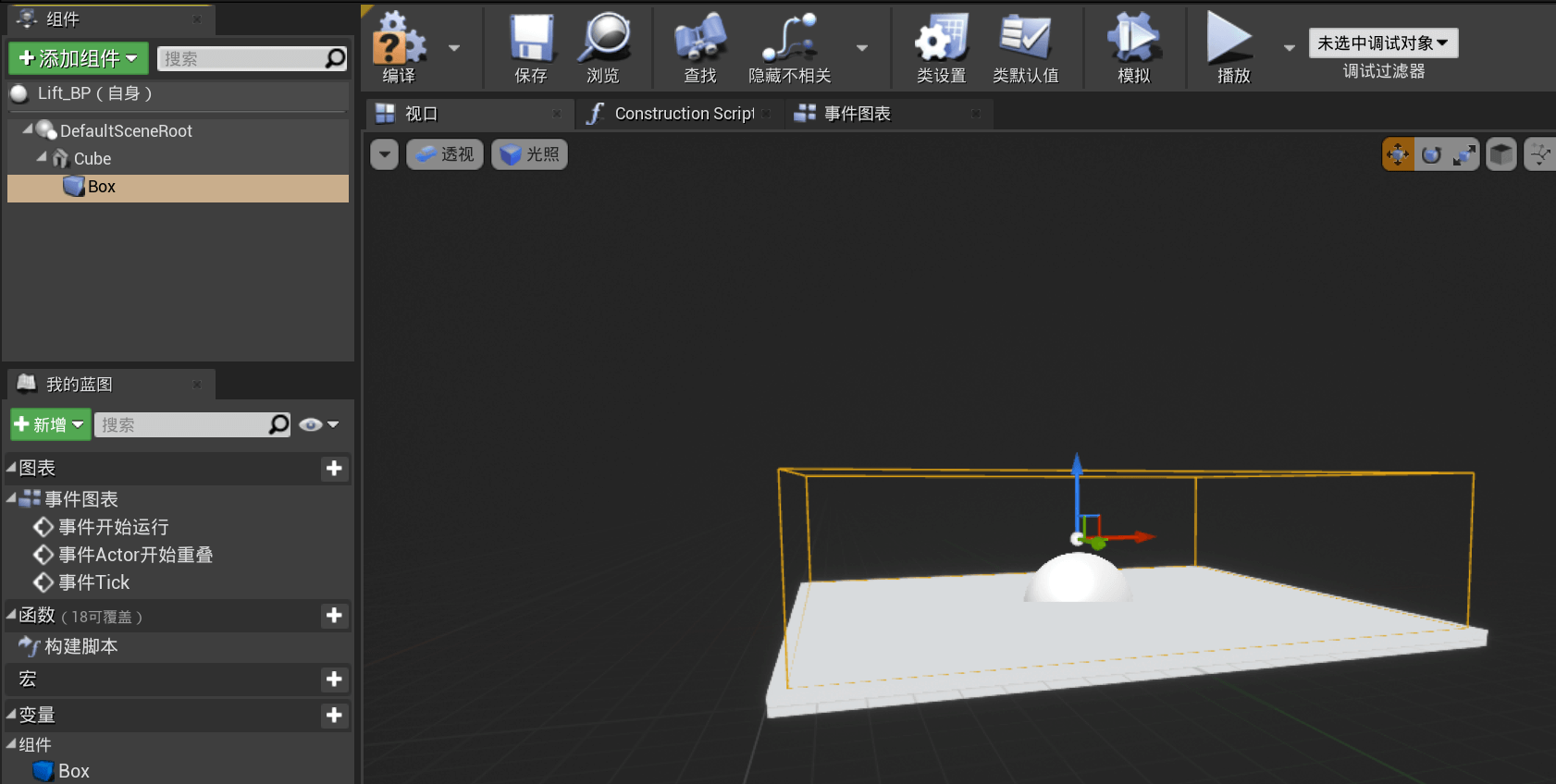
Task: Select the Cube component
Action: point(92,159)
